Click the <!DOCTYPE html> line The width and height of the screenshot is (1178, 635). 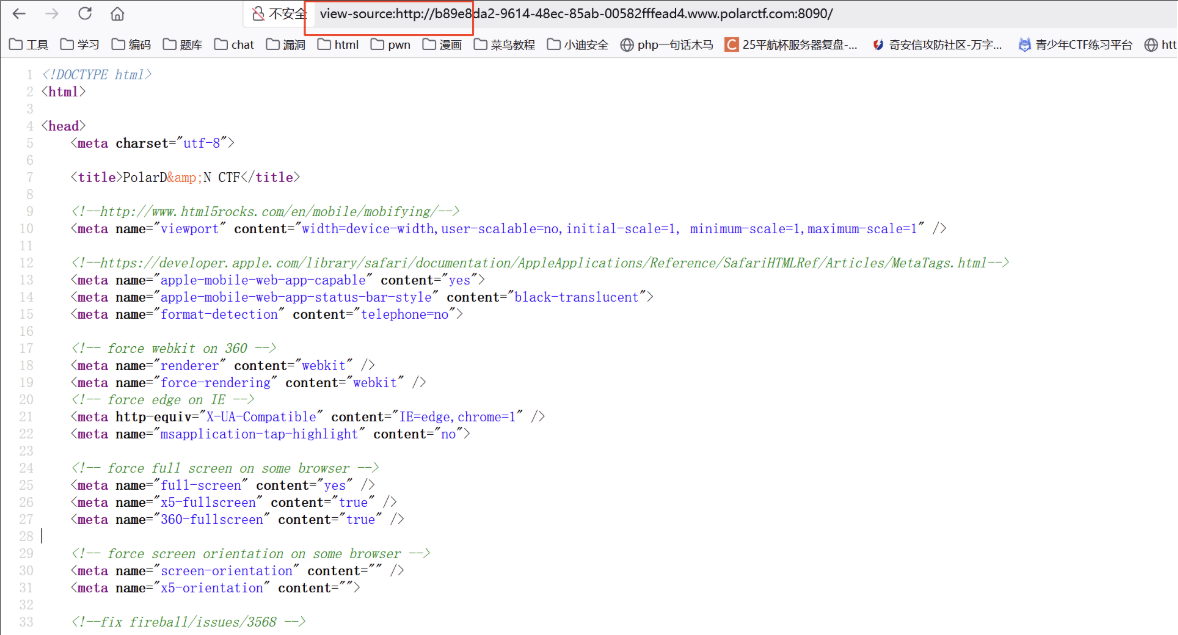[97, 74]
